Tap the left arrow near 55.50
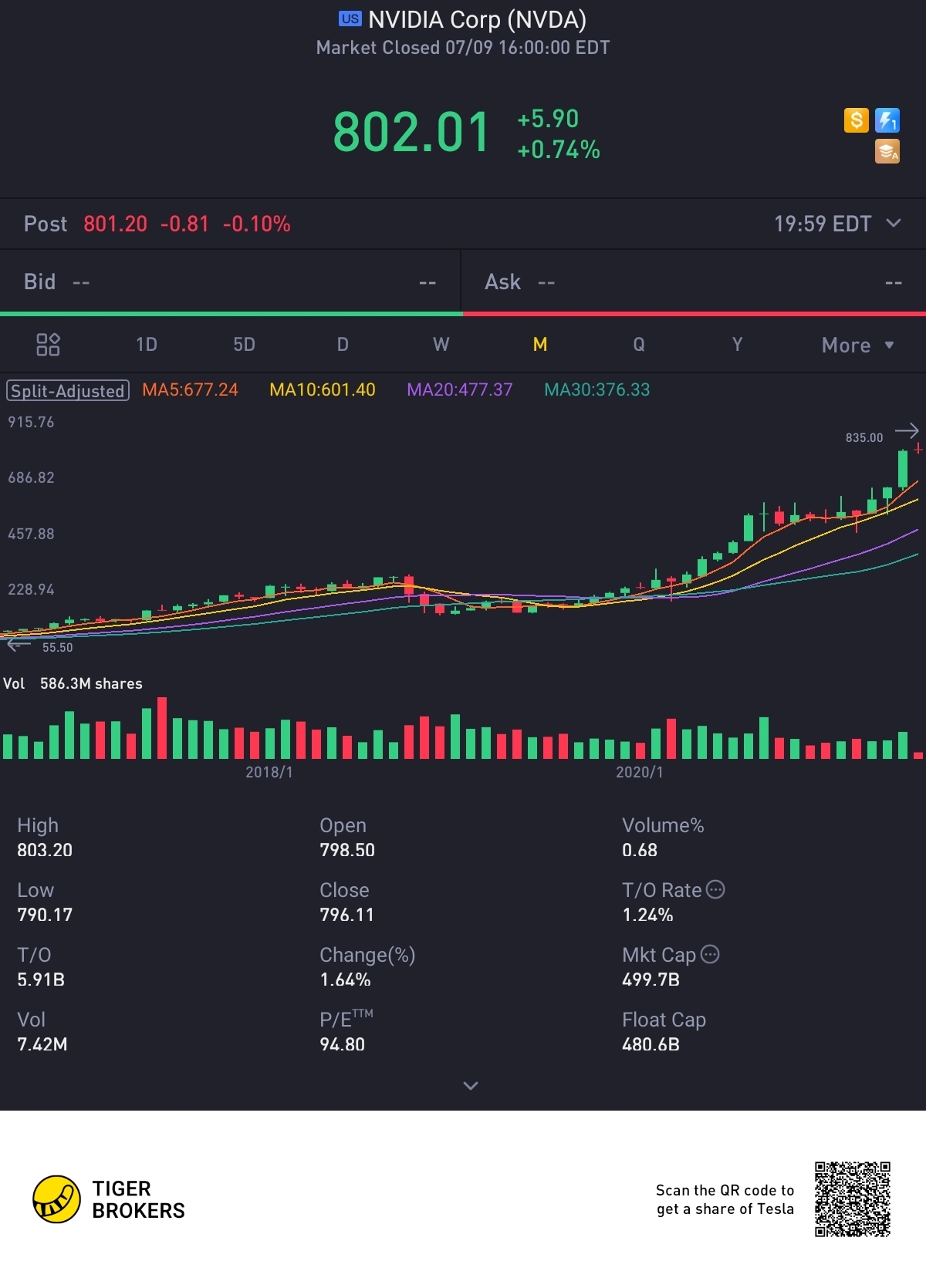Image resolution: width=926 pixels, height=1288 pixels. pos(19,645)
